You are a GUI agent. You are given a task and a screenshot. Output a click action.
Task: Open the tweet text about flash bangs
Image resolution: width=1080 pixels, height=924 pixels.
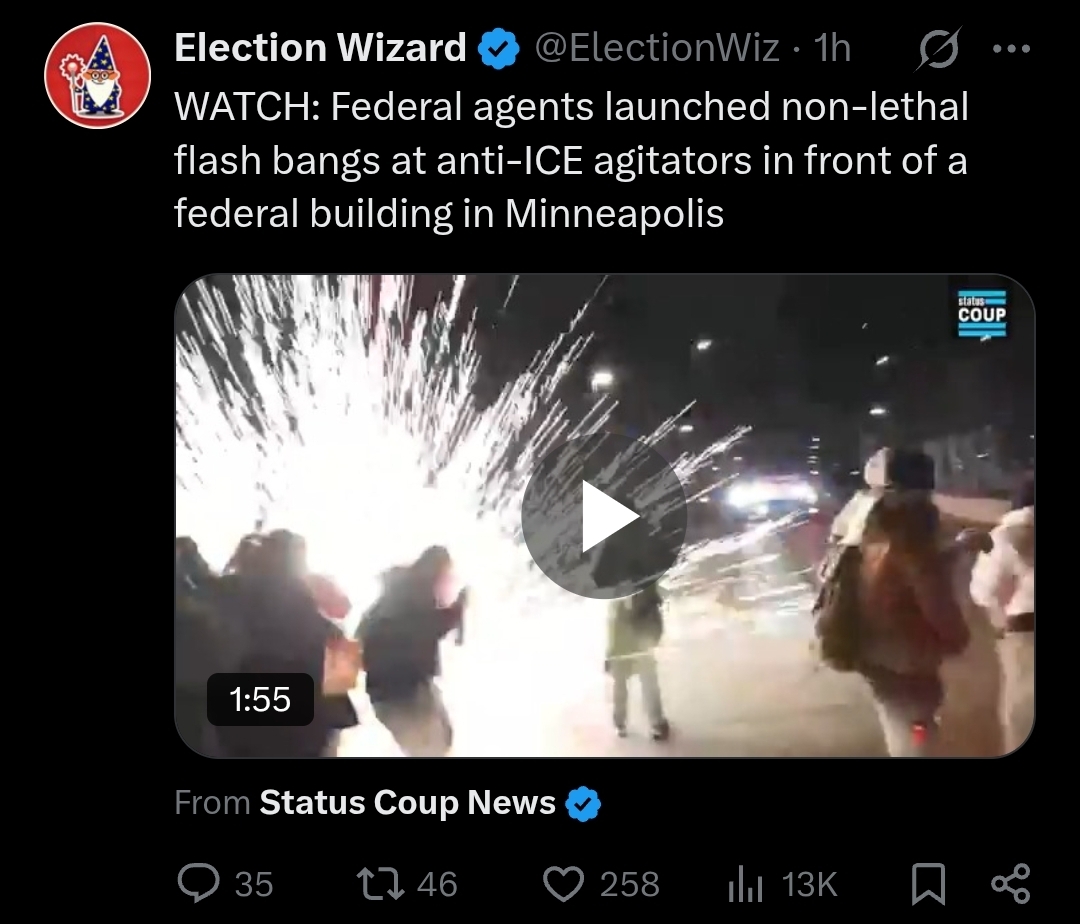click(571, 160)
